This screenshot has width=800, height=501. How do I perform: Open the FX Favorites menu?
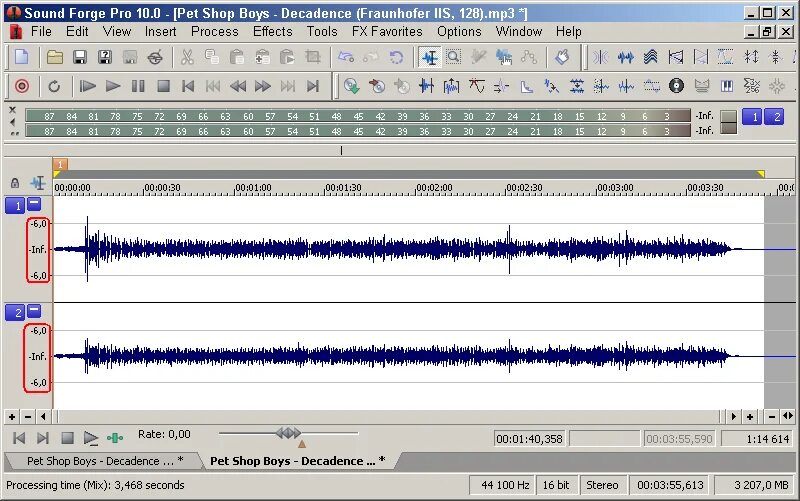tap(387, 32)
